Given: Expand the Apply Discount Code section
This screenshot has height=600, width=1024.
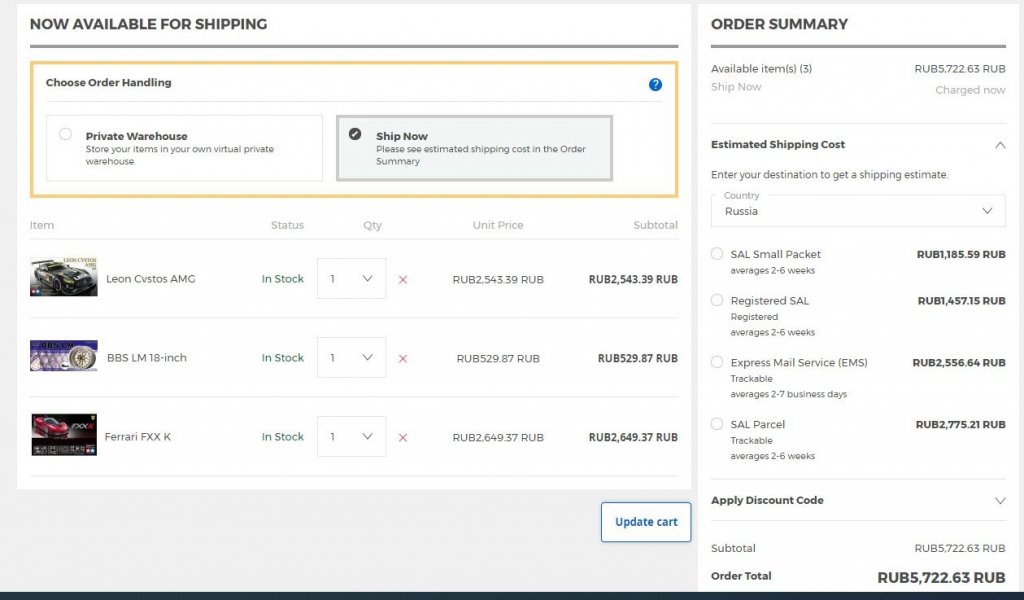Looking at the screenshot, I should (1000, 500).
